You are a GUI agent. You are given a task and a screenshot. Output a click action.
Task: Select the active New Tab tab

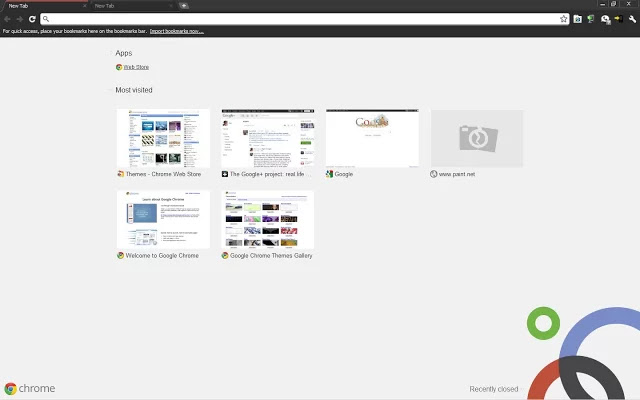pyautogui.click(x=45, y=6)
